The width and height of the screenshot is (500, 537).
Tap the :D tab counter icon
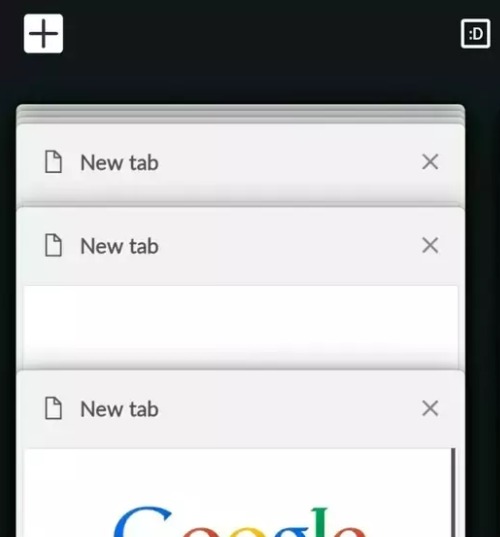(x=475, y=34)
